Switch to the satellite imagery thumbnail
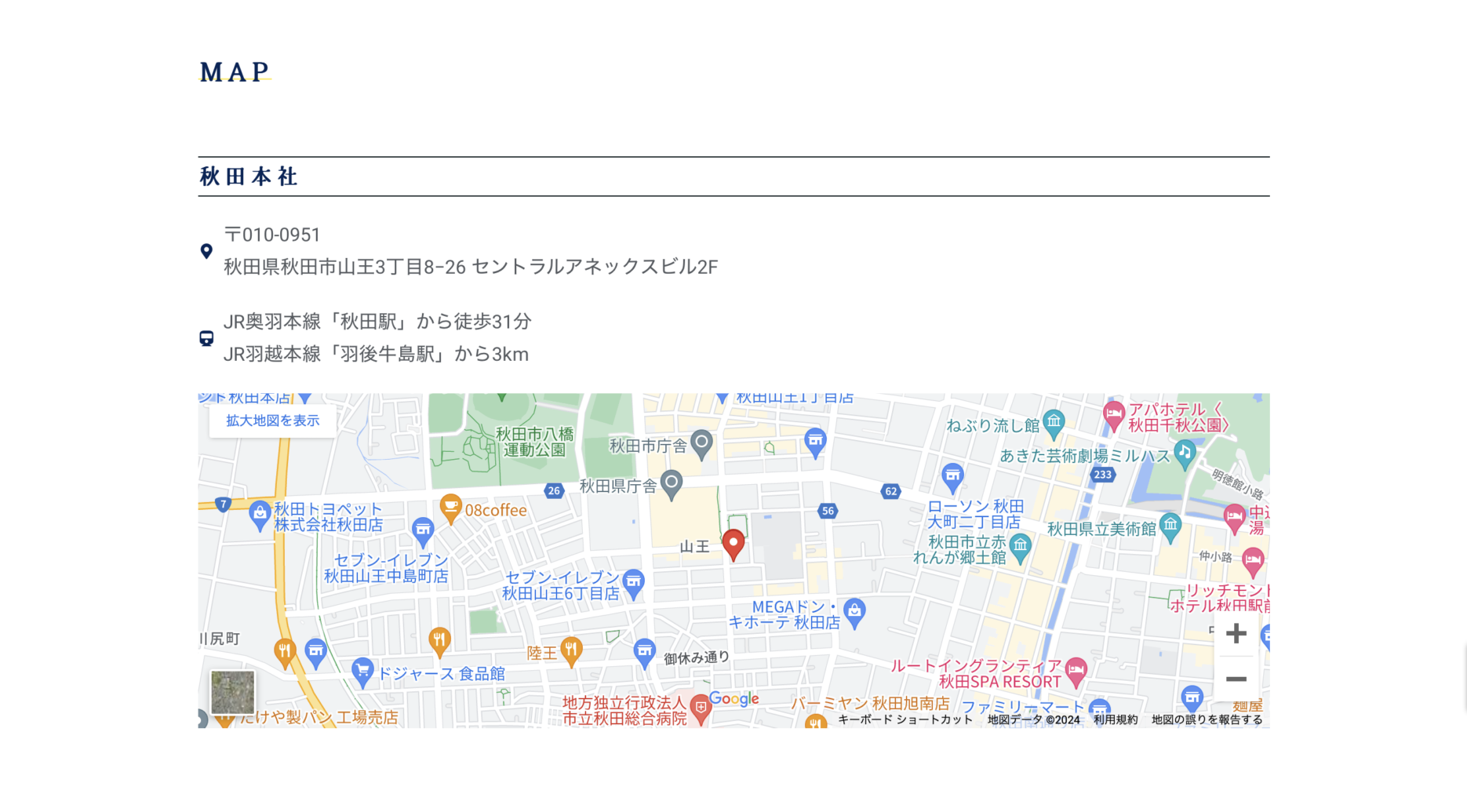Viewport: 1467px width, 812px height. (233, 693)
